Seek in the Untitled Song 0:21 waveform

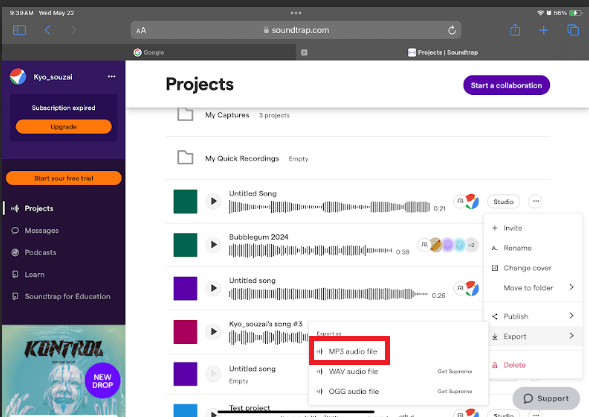(329, 207)
